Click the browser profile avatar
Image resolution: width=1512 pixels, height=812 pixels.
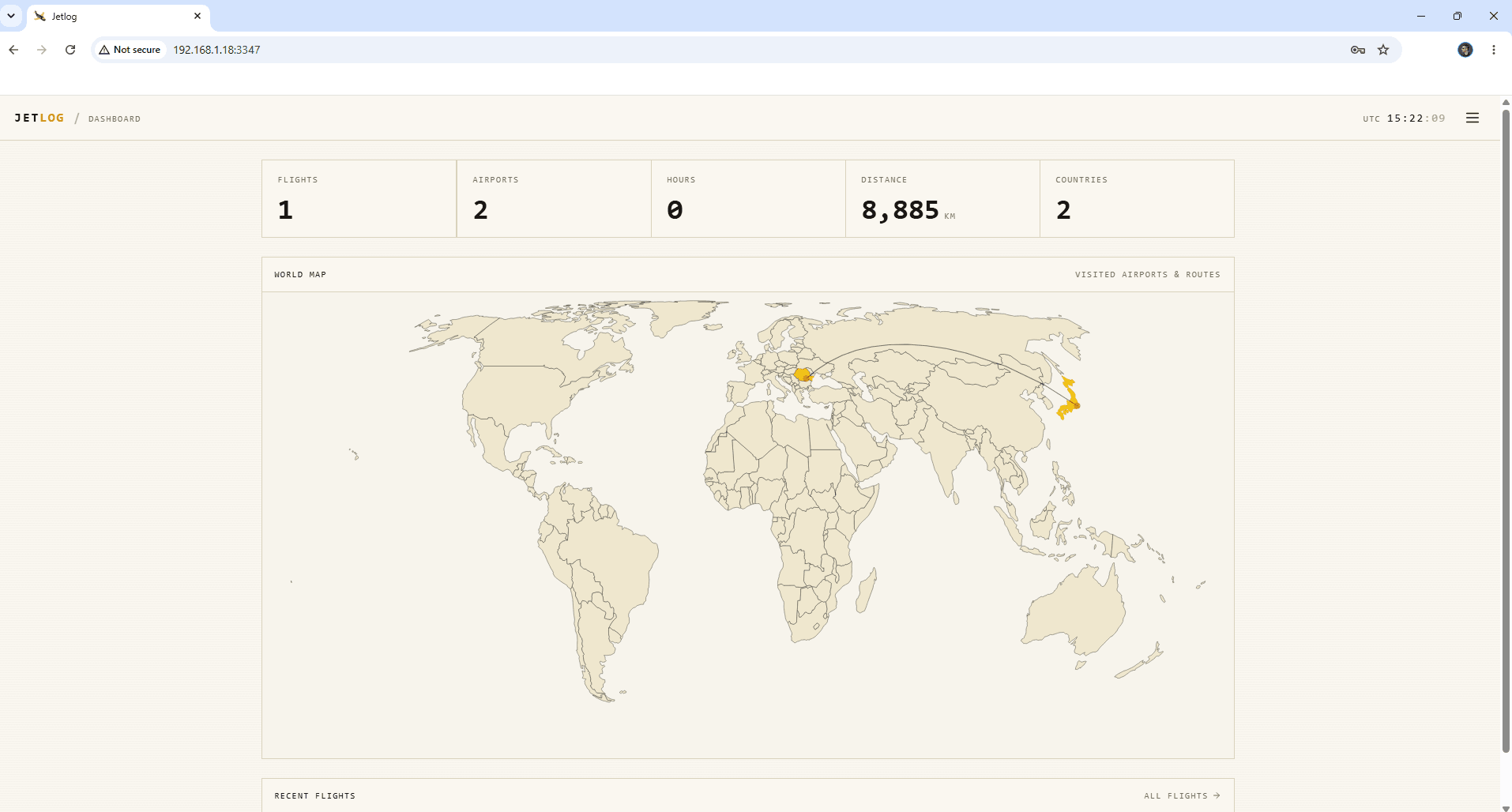coord(1465,50)
